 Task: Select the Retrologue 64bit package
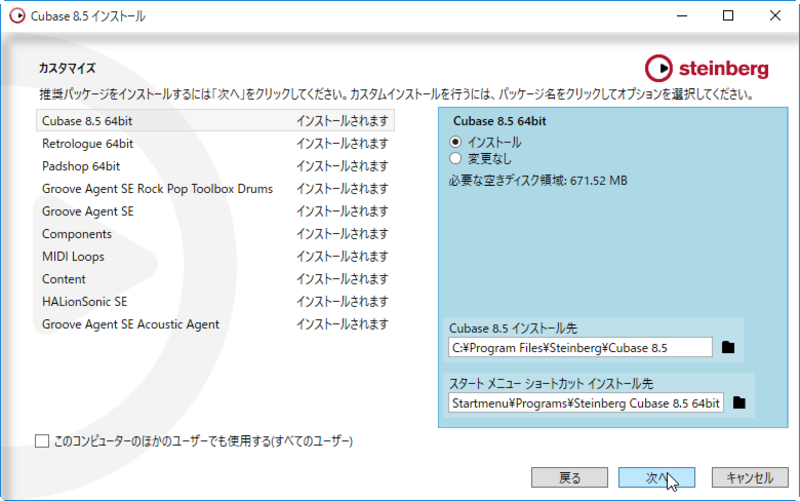pos(215,143)
